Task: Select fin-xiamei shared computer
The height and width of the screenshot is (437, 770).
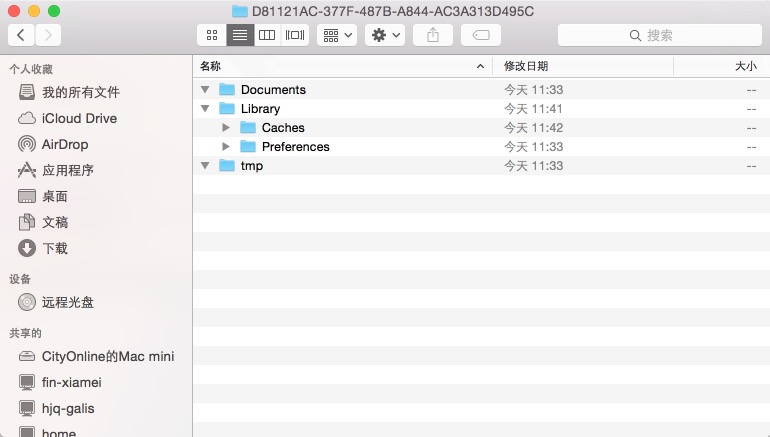Action: point(96,382)
